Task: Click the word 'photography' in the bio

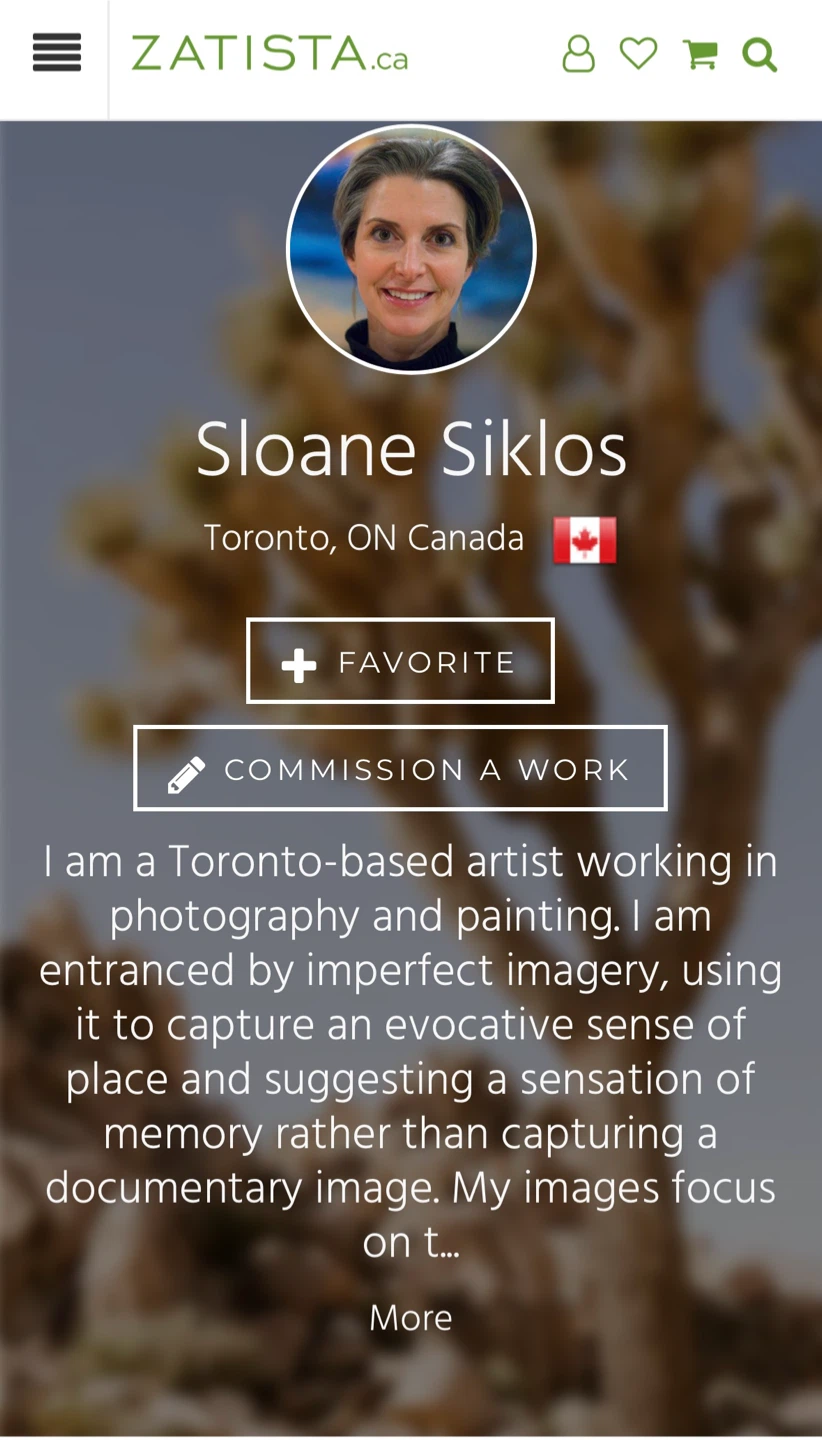Action: 234,917
